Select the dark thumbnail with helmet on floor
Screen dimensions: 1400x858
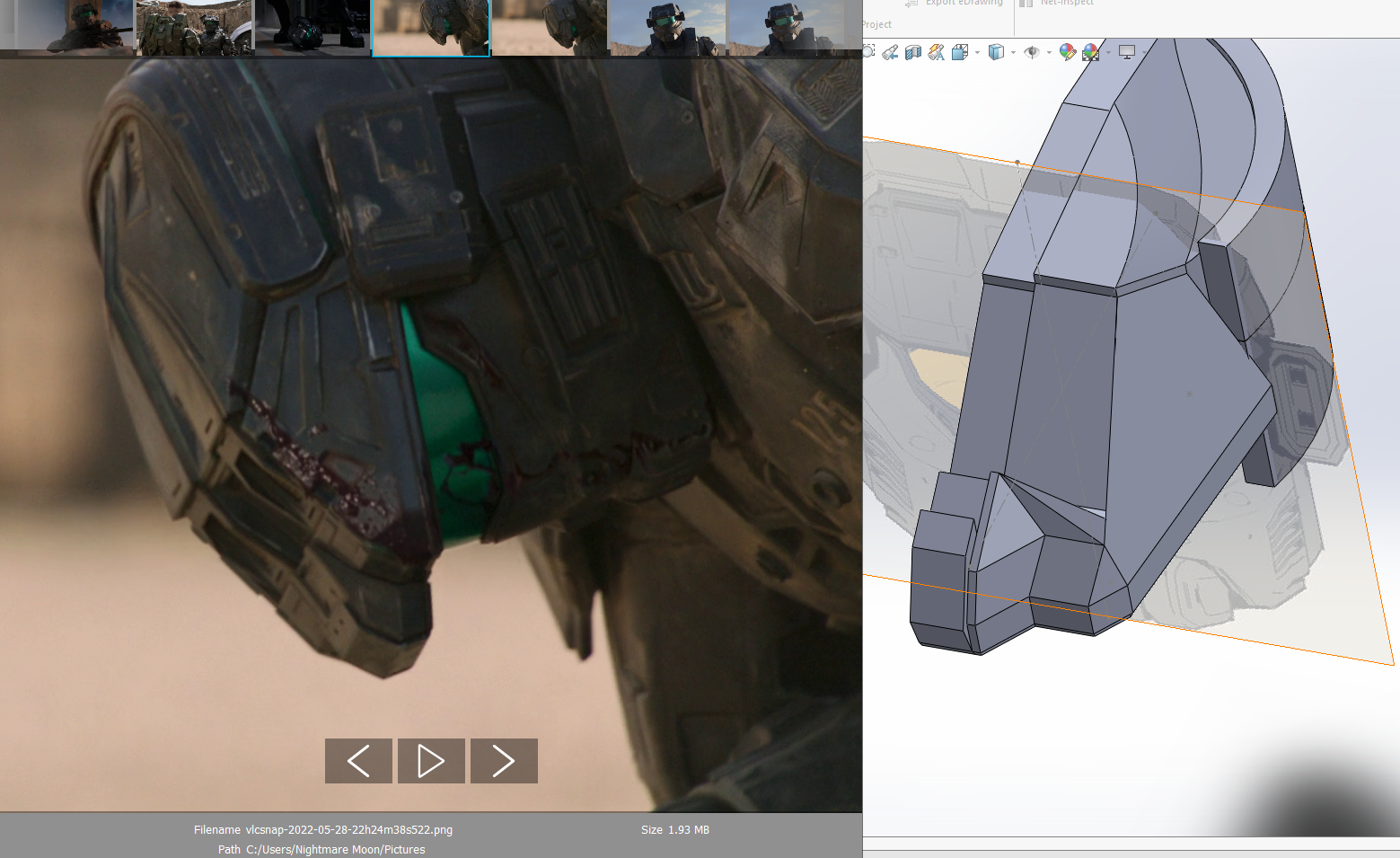(313, 27)
